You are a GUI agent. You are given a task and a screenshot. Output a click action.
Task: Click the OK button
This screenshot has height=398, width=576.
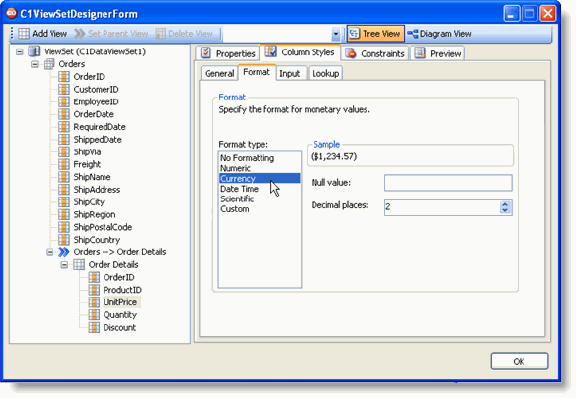click(x=519, y=362)
